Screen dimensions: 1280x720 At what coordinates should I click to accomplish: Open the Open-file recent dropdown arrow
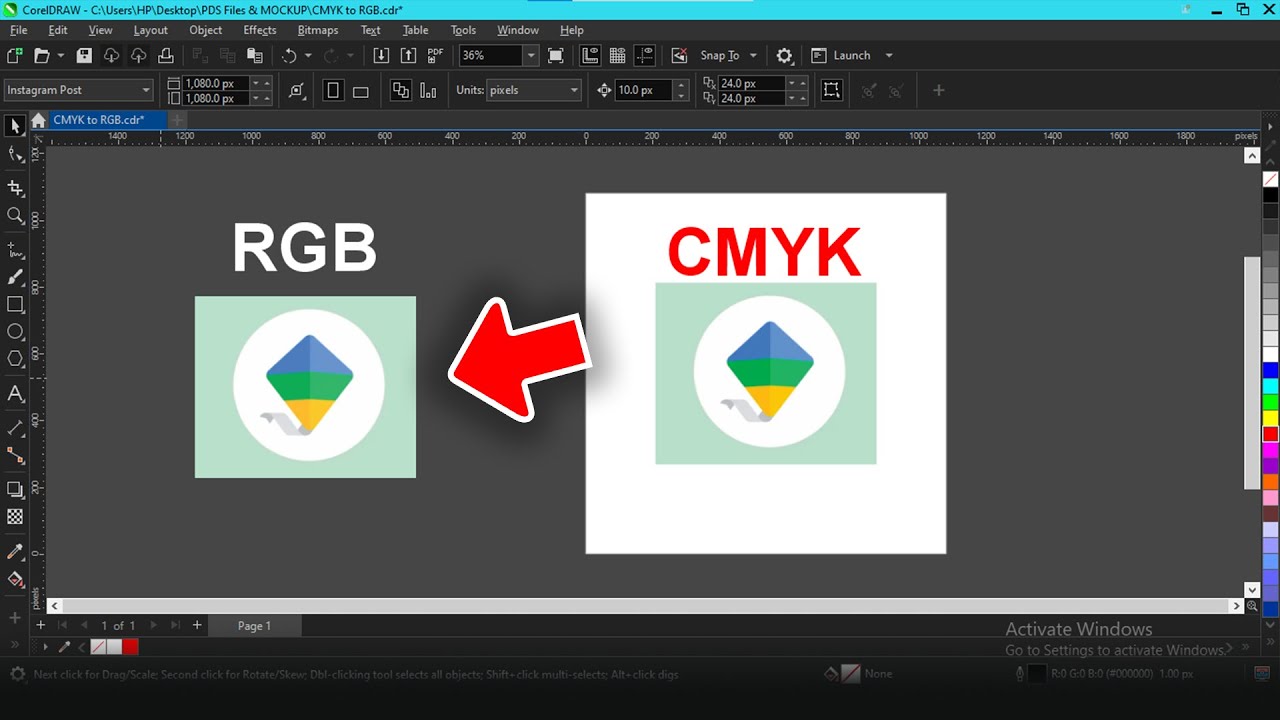click(x=61, y=56)
